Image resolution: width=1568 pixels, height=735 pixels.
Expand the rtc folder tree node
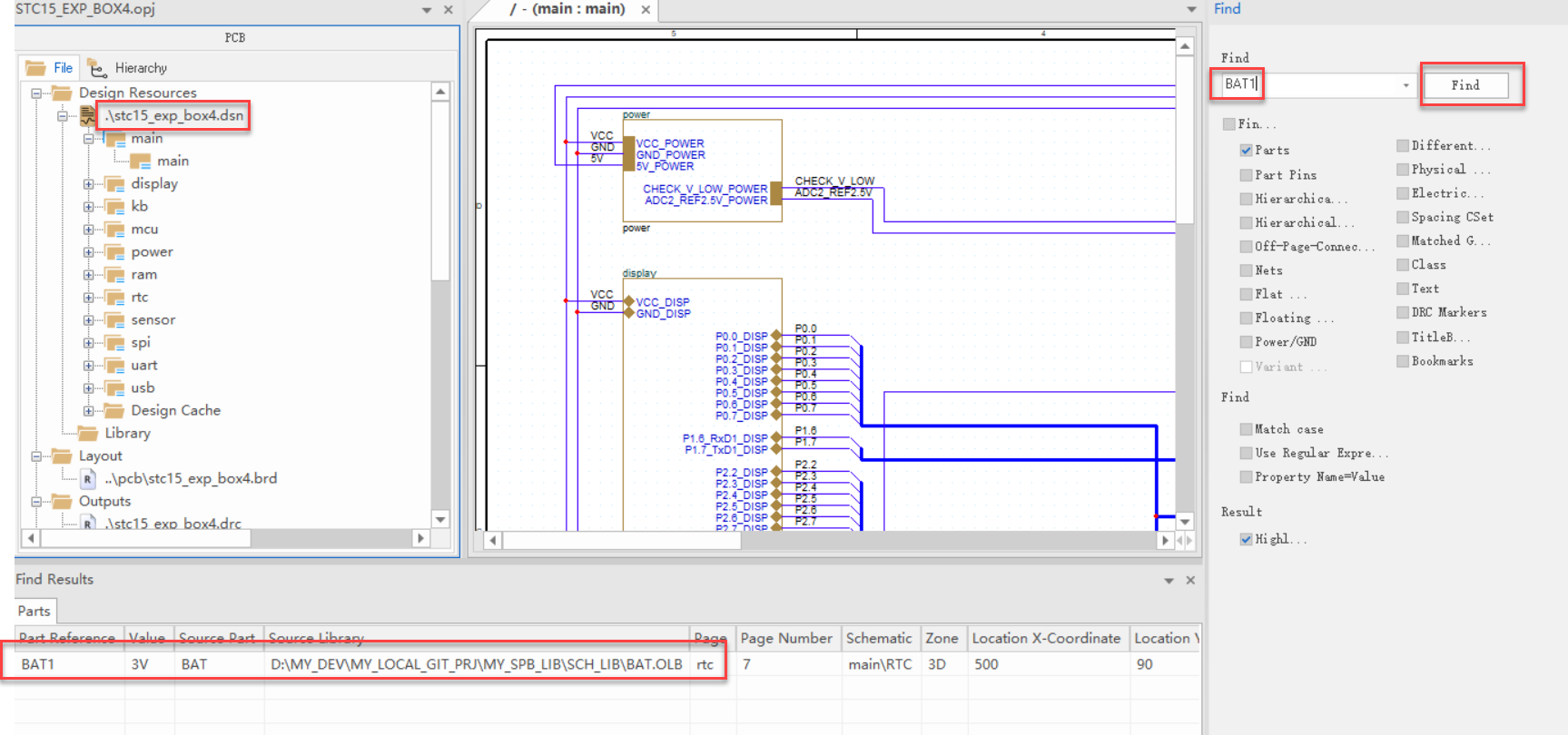[89, 298]
